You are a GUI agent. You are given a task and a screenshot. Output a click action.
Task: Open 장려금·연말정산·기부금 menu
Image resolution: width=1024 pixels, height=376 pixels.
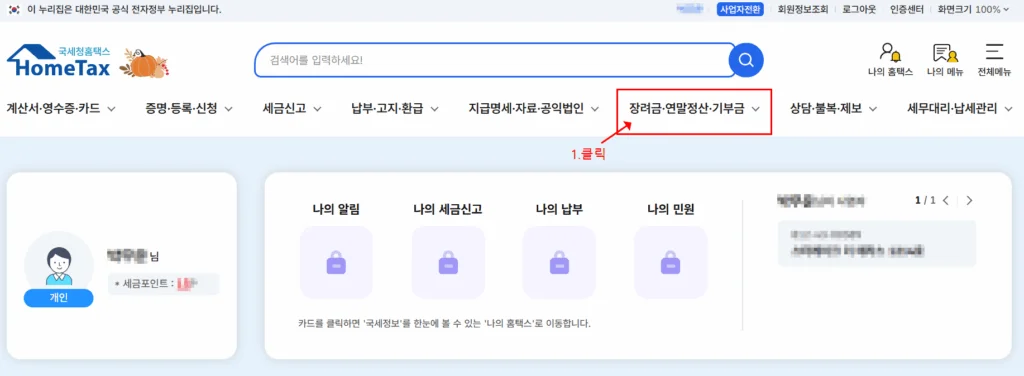tap(695, 109)
